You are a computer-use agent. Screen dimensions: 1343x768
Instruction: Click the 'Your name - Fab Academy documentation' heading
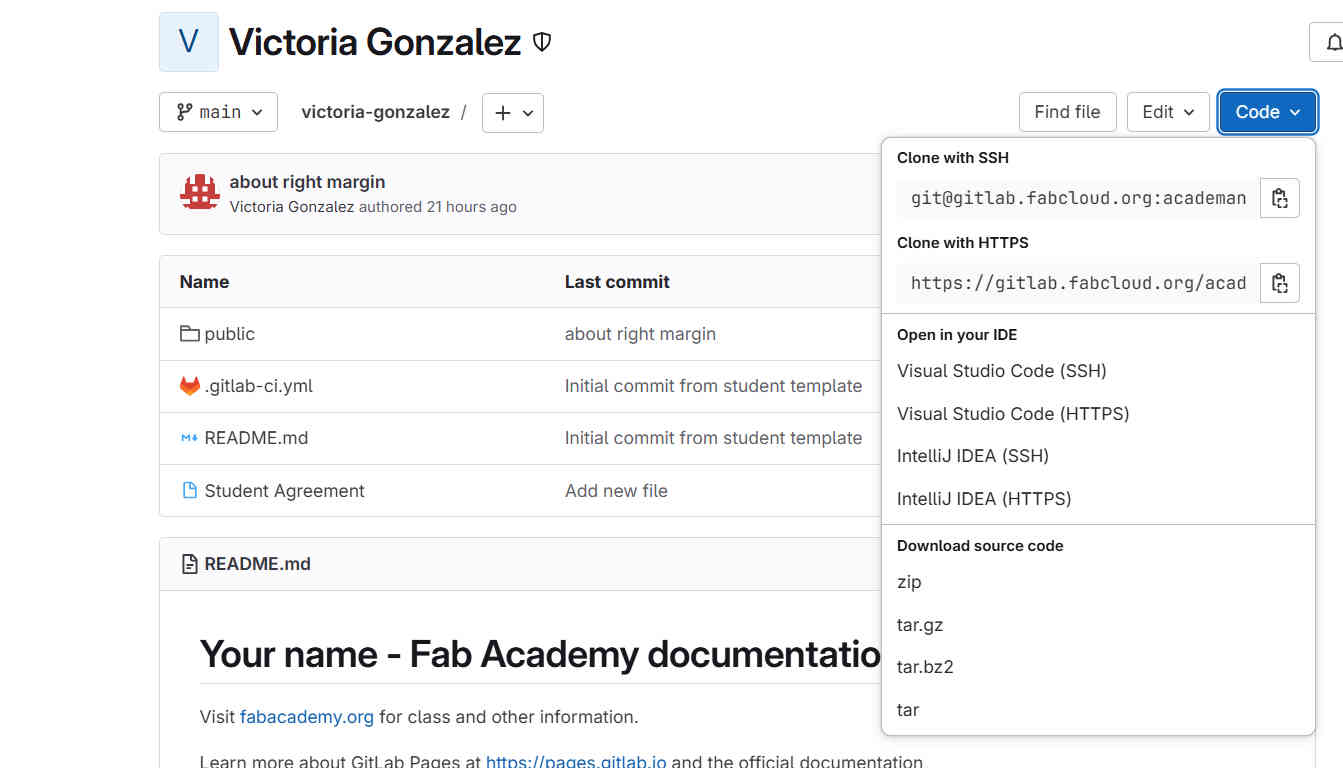click(x=540, y=654)
